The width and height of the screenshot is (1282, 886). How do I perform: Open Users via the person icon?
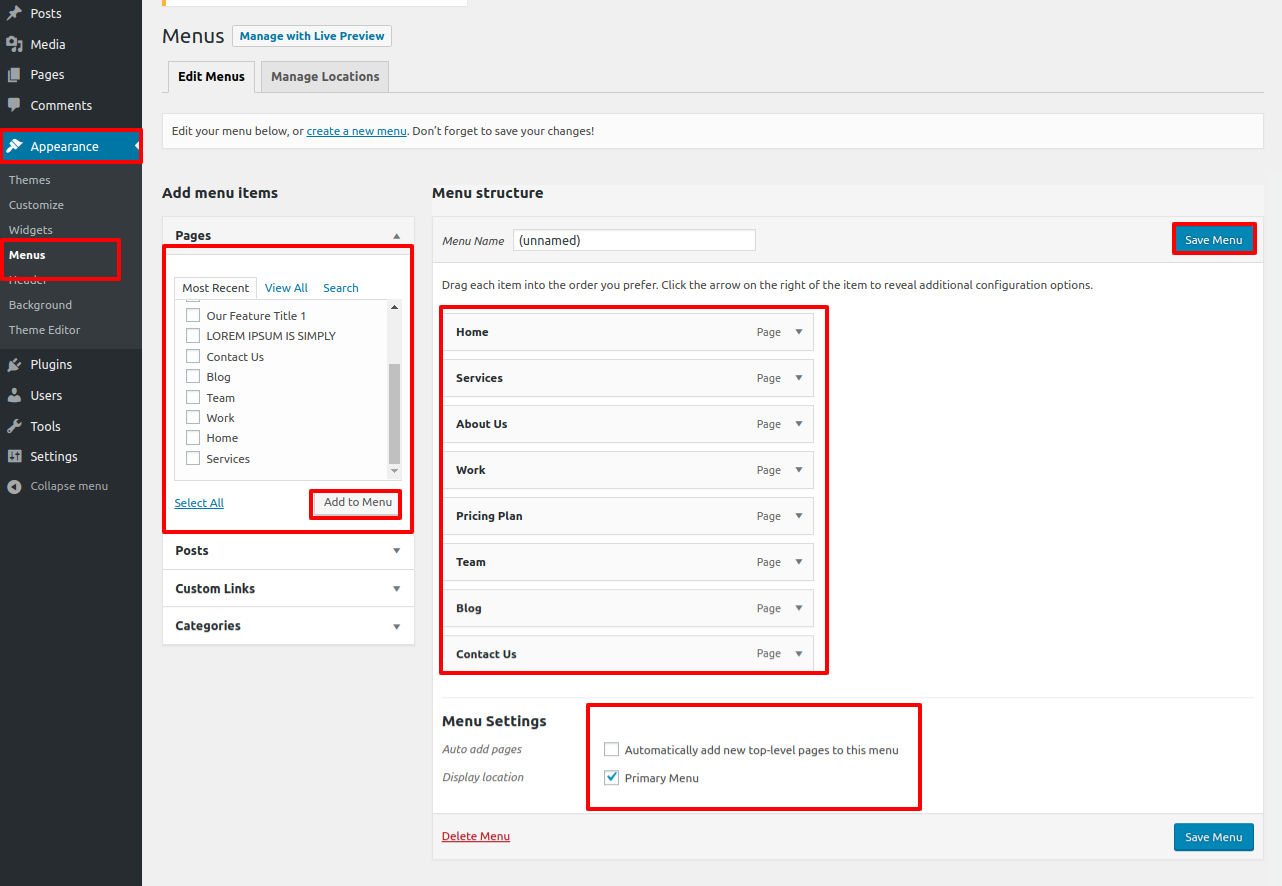click(x=14, y=396)
